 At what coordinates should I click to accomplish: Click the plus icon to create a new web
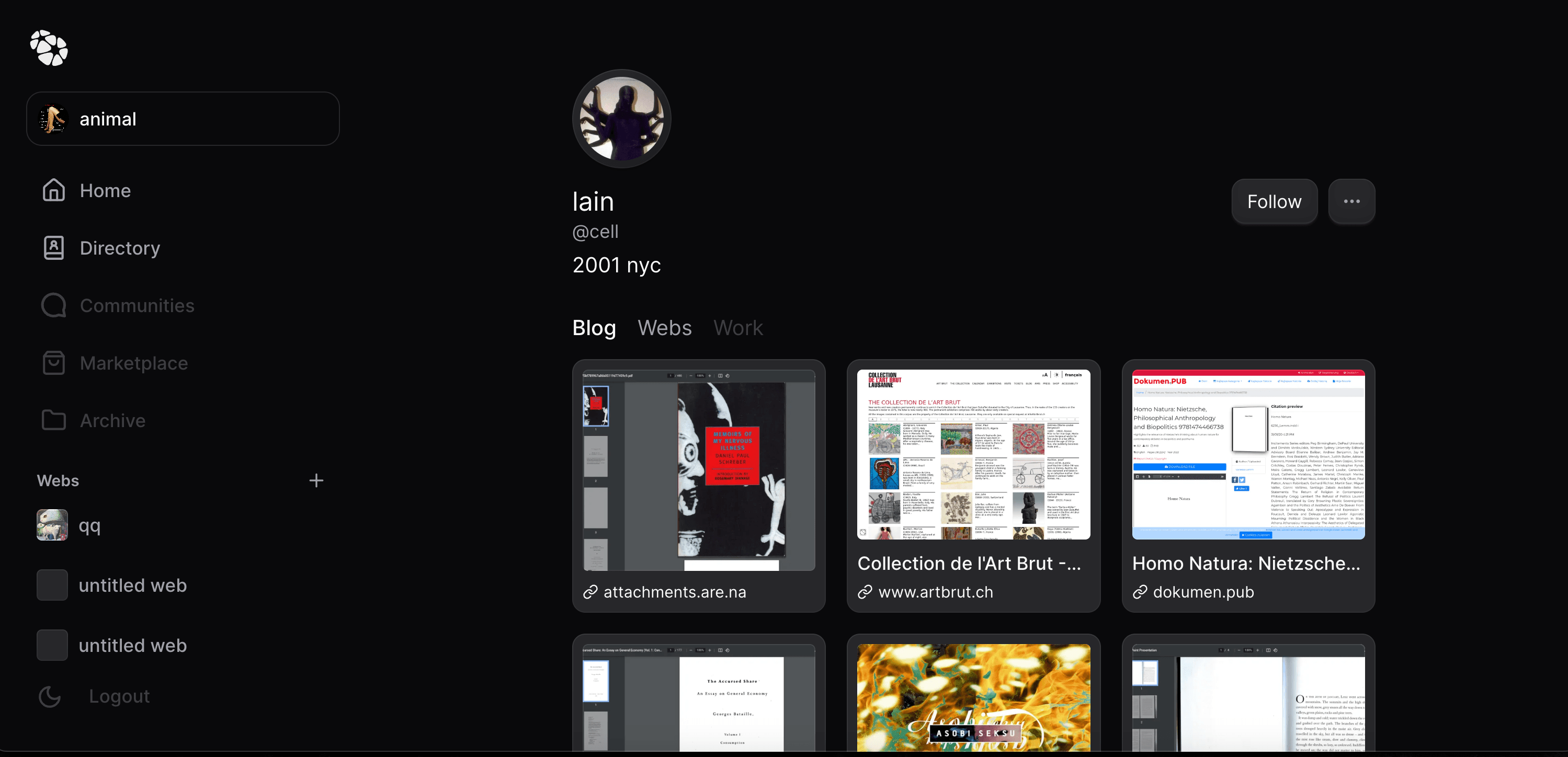coord(316,480)
